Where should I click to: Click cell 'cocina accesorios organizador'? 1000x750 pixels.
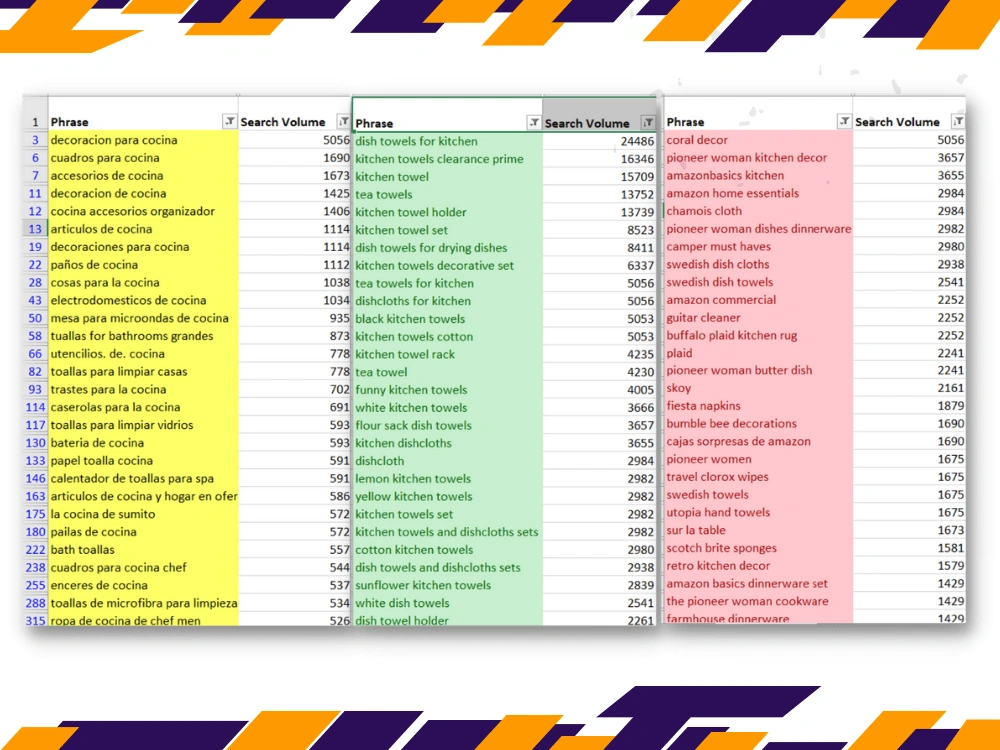pyautogui.click(x=143, y=211)
